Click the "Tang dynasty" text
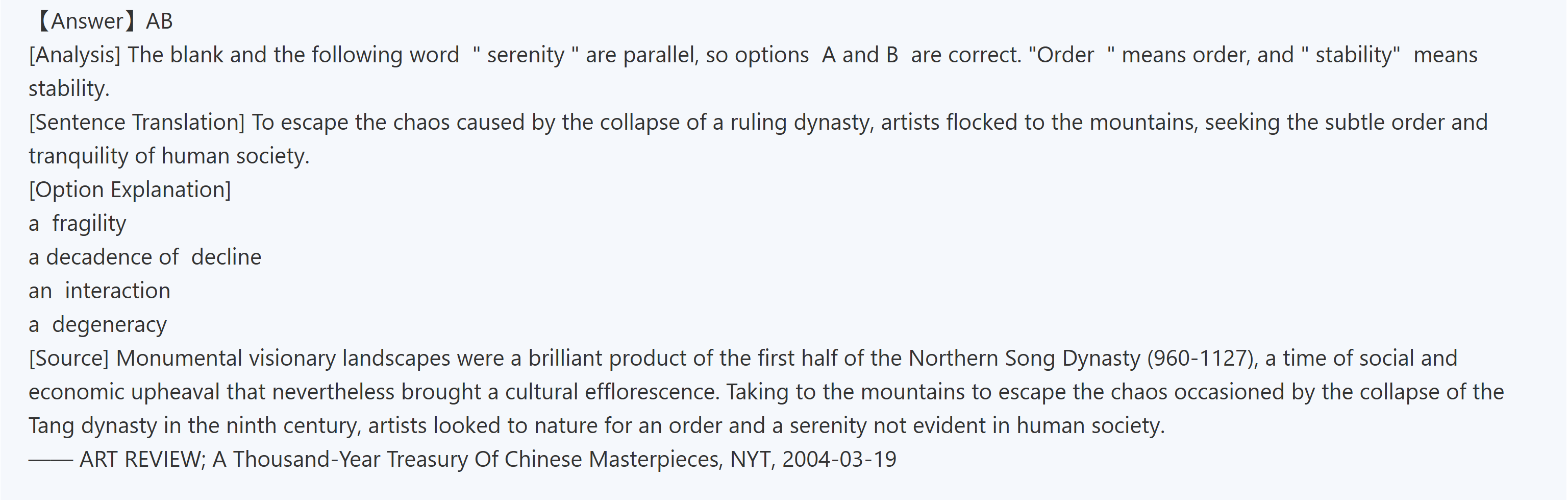 [92, 425]
